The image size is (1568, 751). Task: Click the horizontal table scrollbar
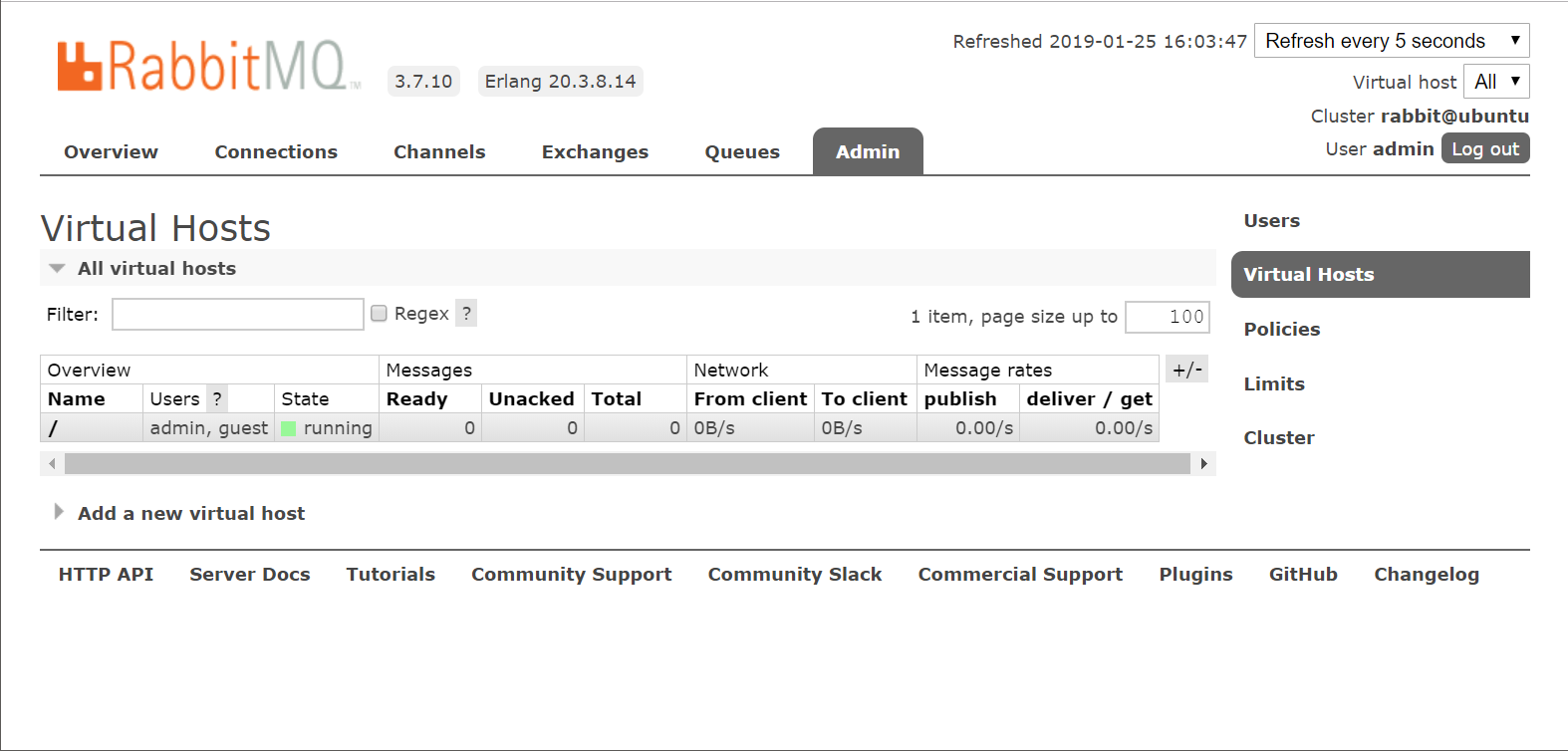[628, 464]
